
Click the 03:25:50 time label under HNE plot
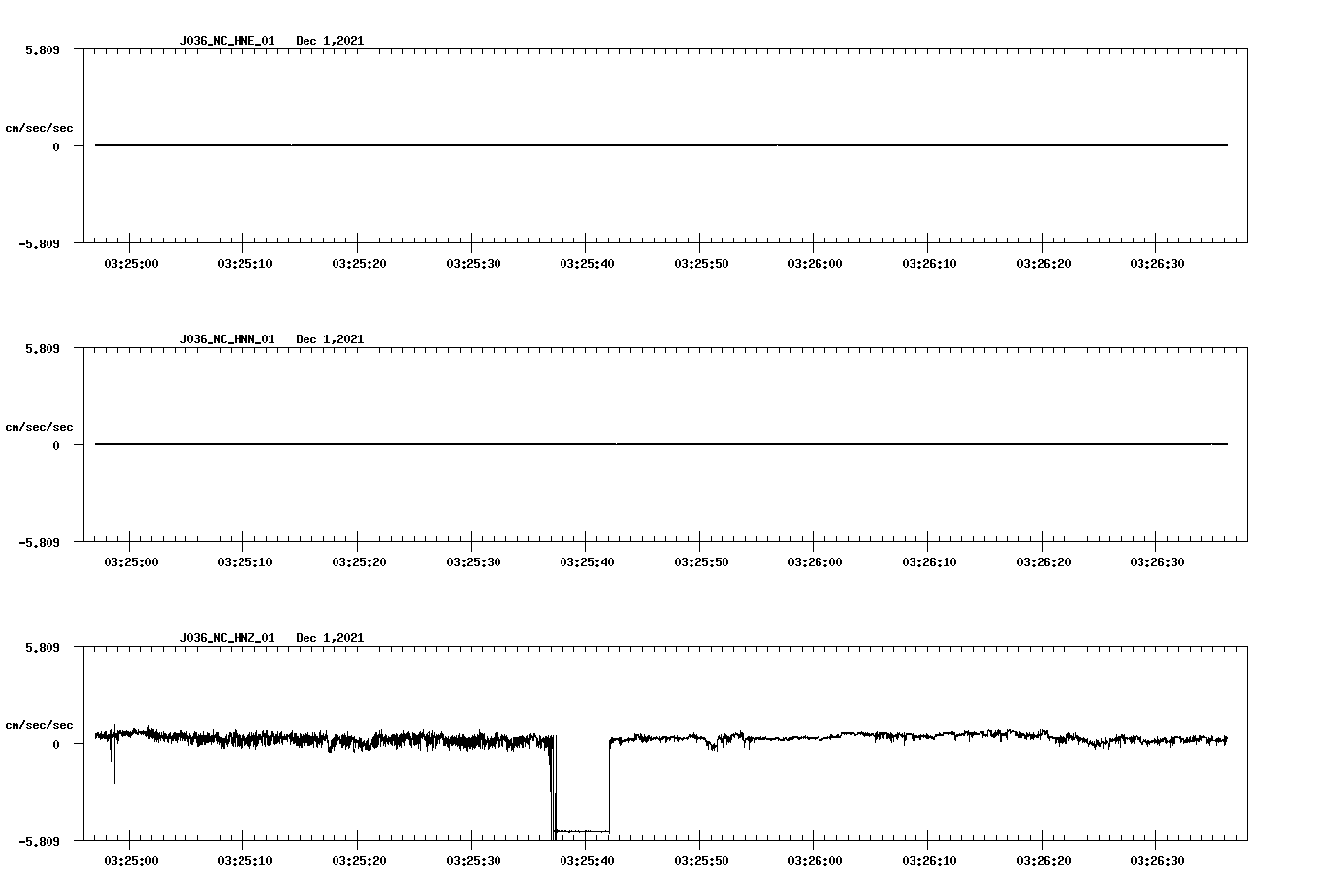point(701,263)
